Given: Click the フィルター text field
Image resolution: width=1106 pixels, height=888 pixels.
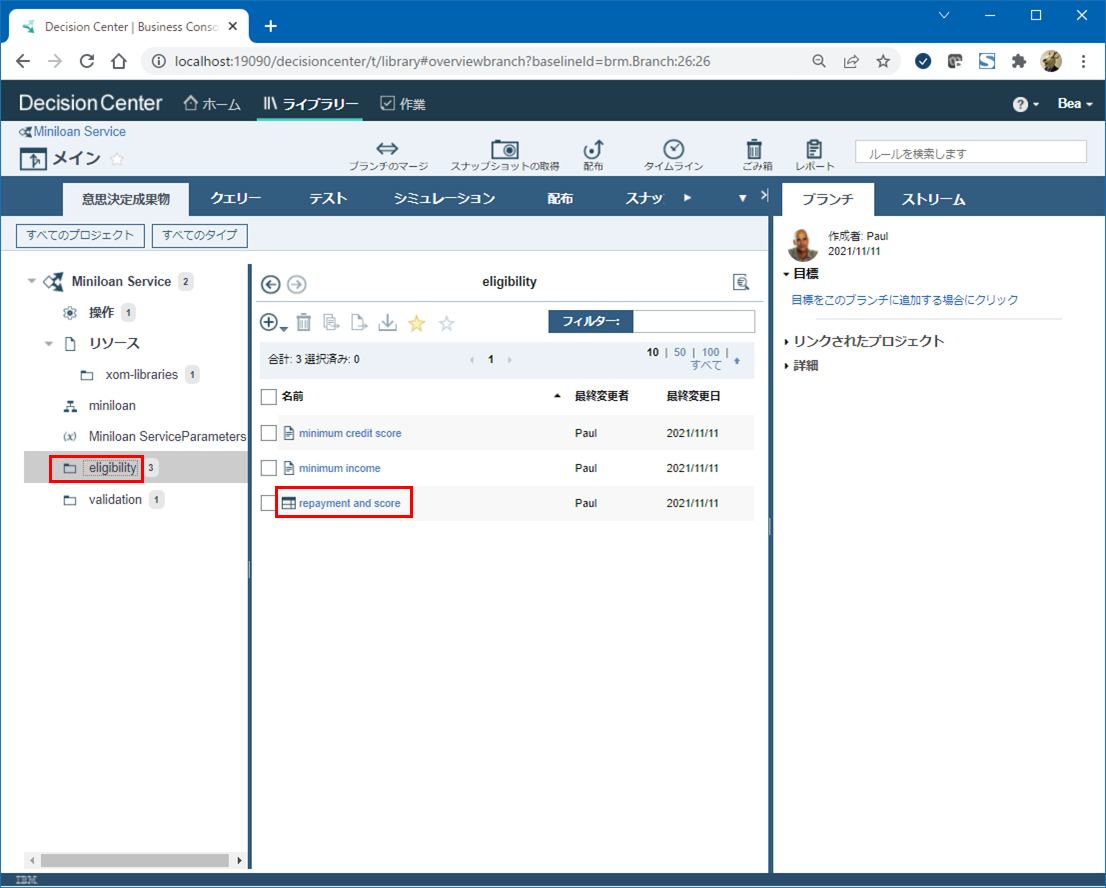Looking at the screenshot, I should [x=693, y=322].
